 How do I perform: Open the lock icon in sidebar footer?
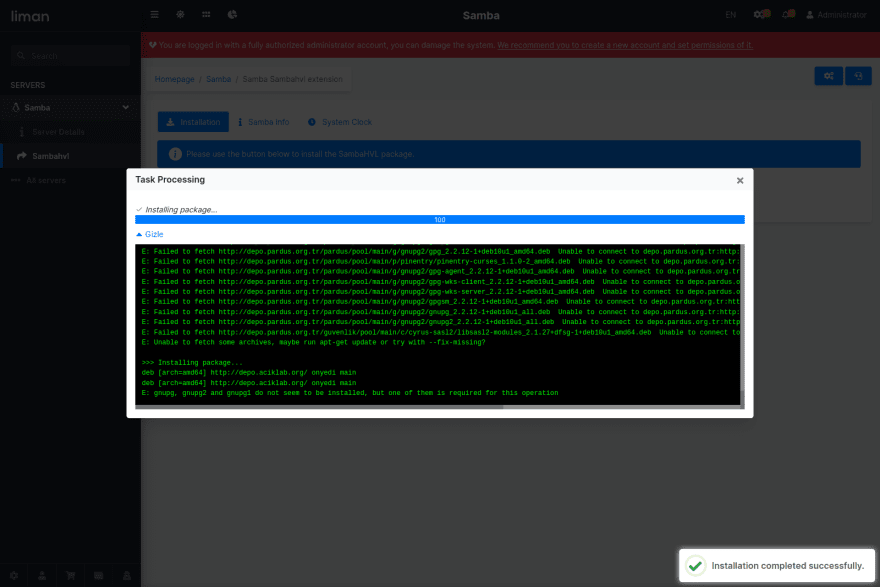pyautogui.click(x=127, y=576)
